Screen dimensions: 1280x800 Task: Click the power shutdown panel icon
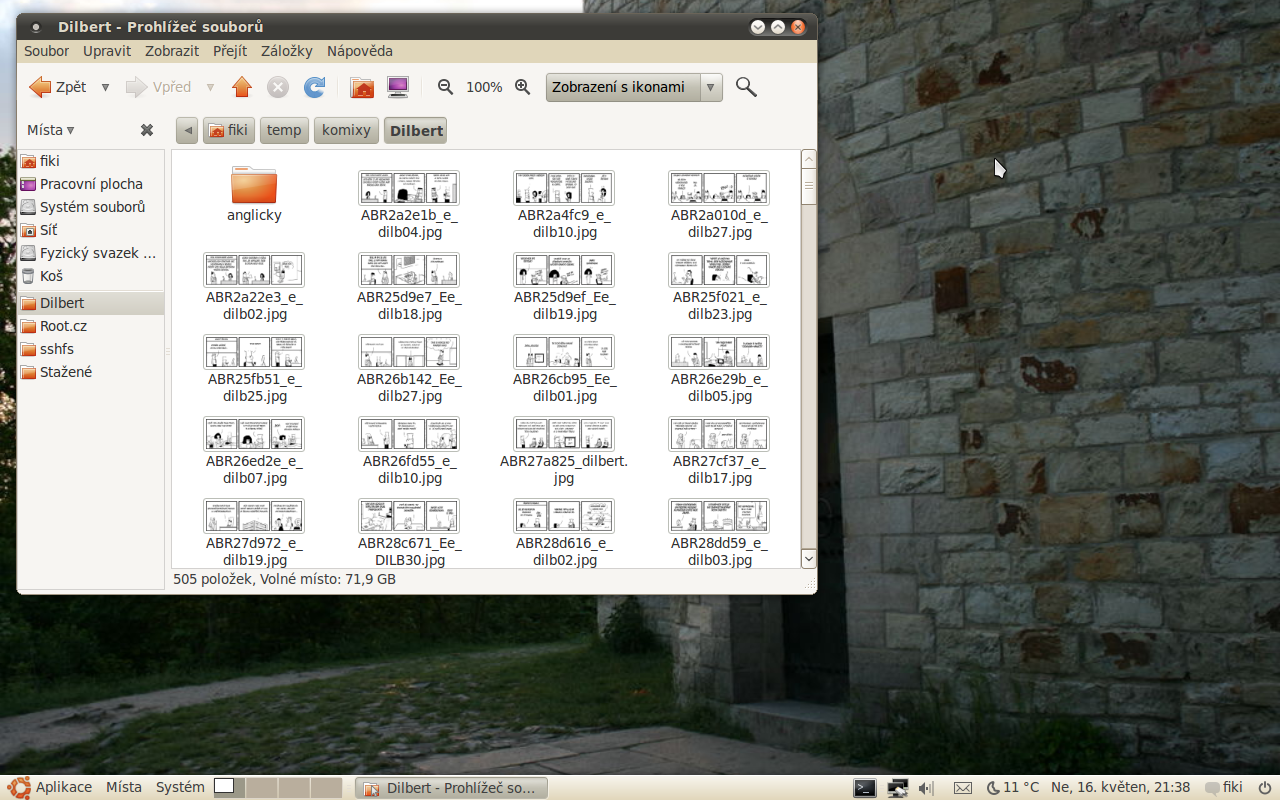pos(1264,788)
